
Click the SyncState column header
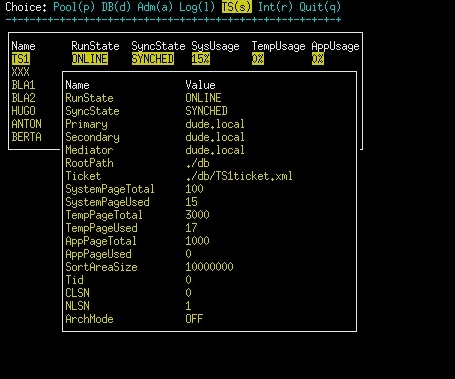[x=158, y=46]
